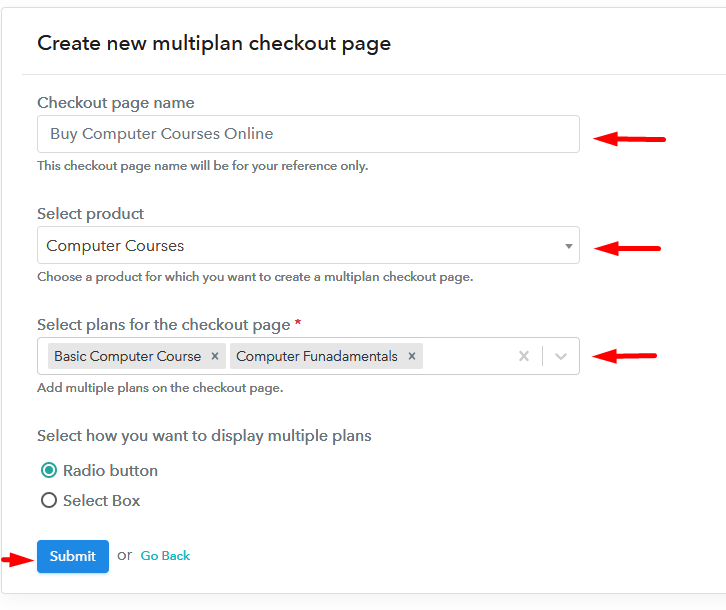Open the Select product dropdown arrow
Viewport: 726px width, 610px height.
coord(568,246)
